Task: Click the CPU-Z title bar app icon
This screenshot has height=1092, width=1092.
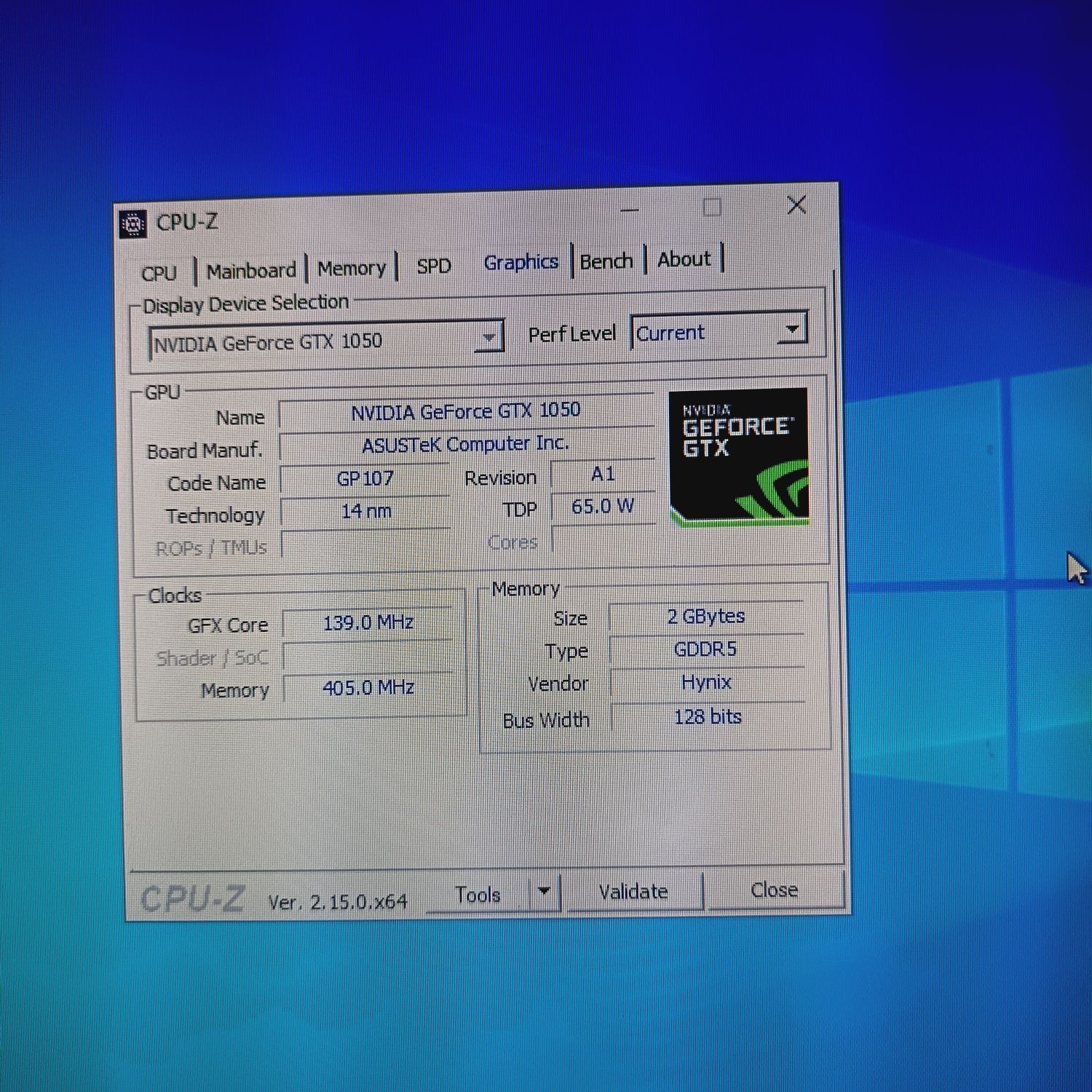Action: pos(132,224)
